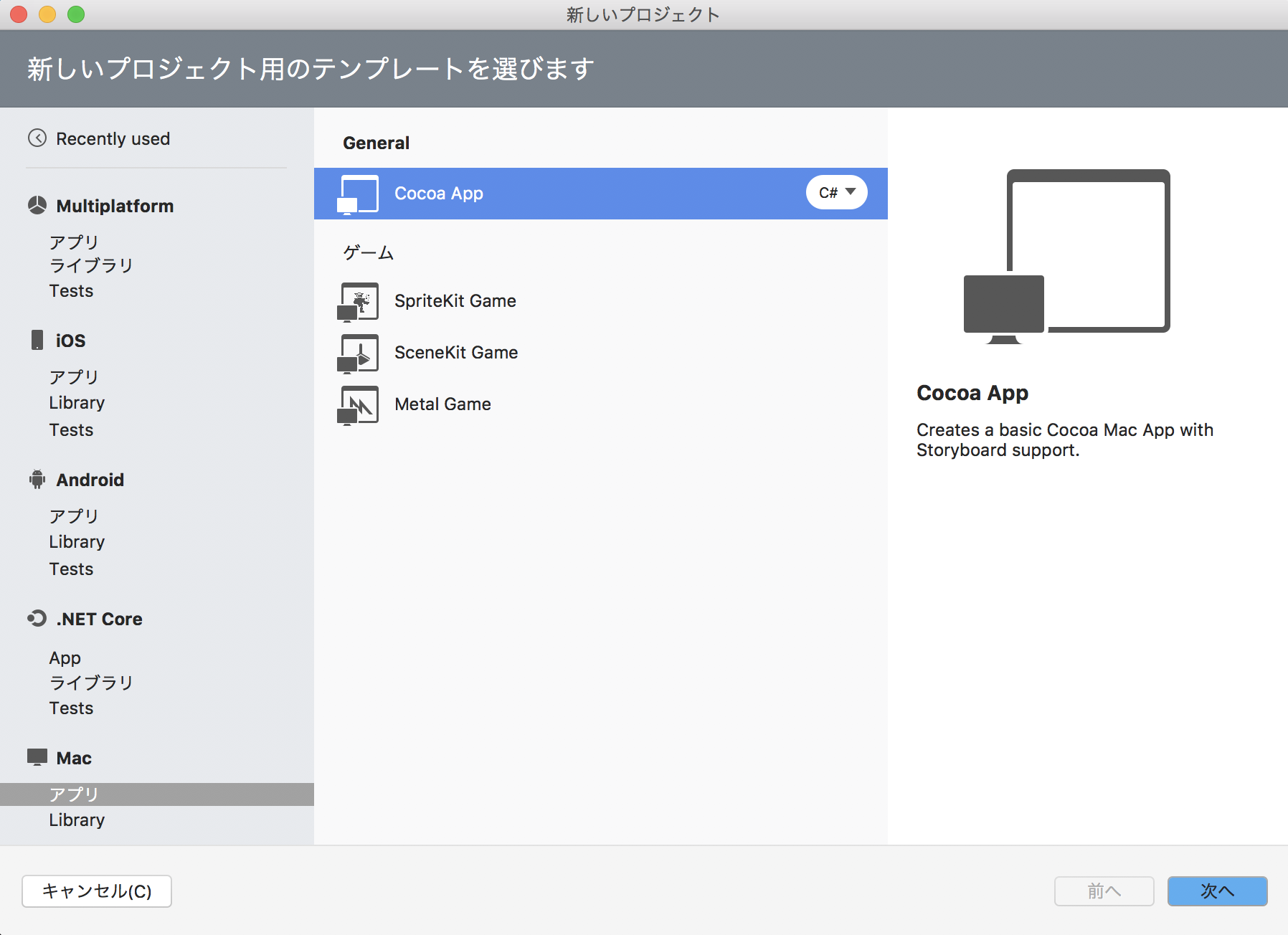Zoom the window with the green button
This screenshot has height=935, width=1288.
pos(76,14)
